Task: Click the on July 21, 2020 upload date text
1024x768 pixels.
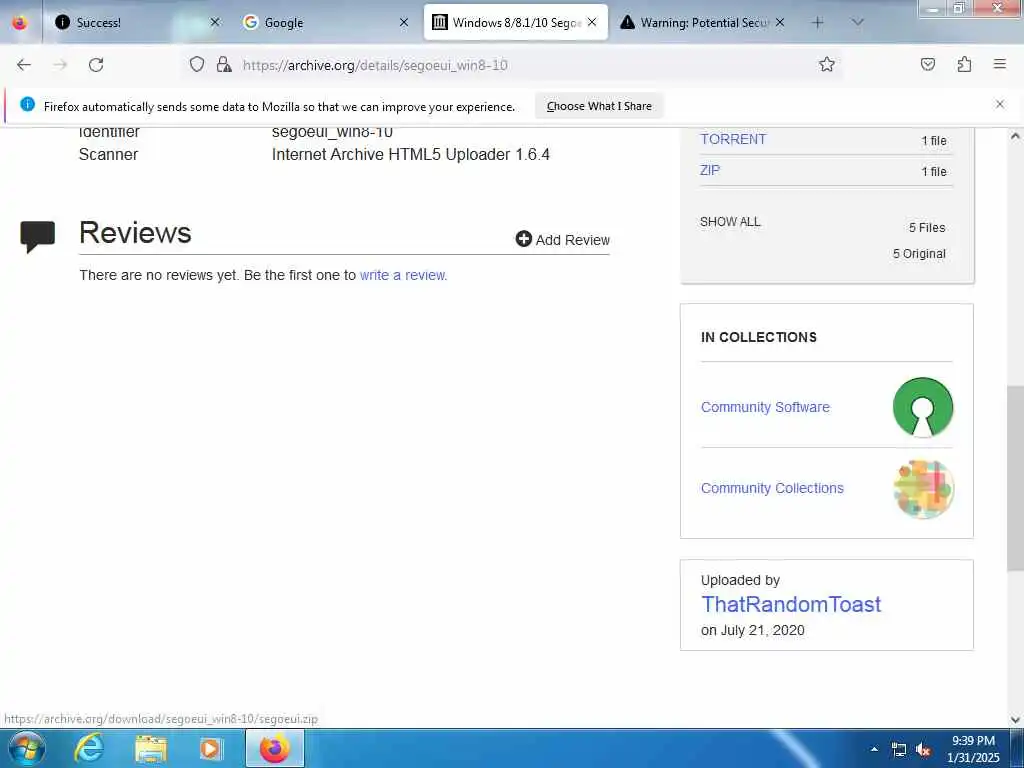Action: pyautogui.click(x=752, y=630)
